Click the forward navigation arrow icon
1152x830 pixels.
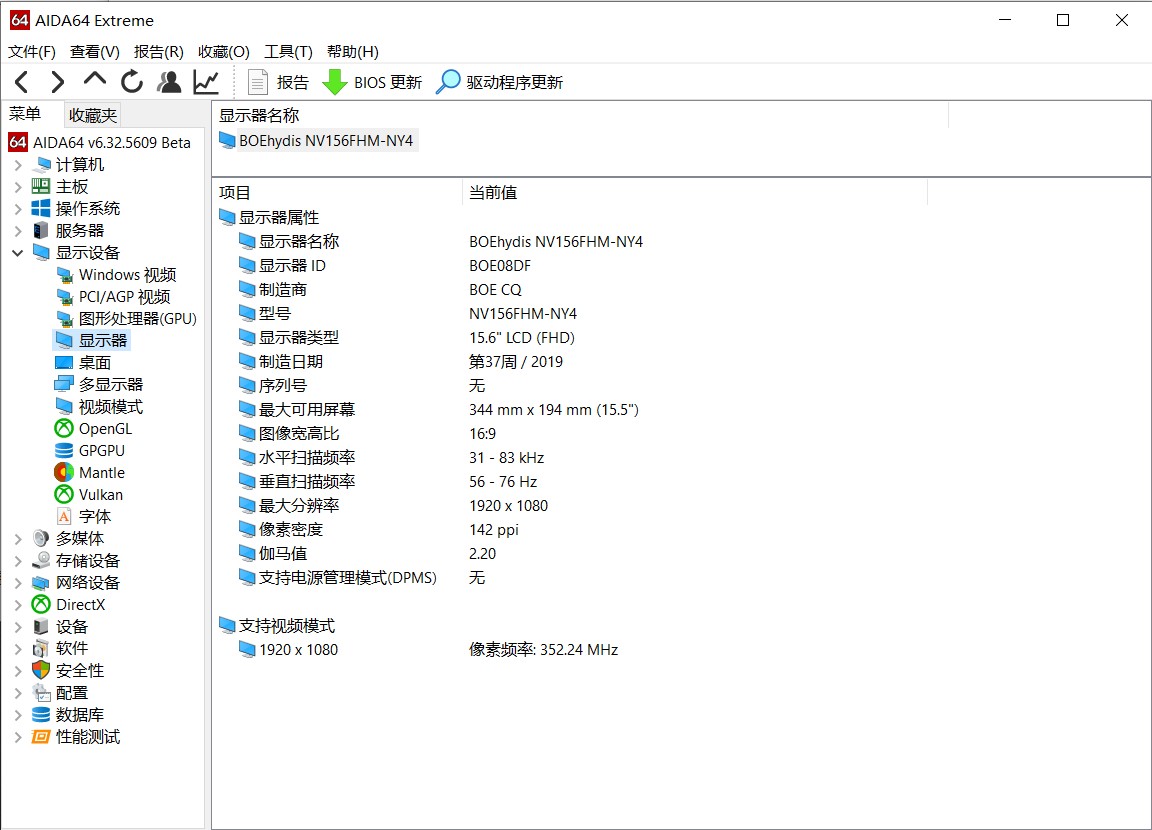(58, 81)
